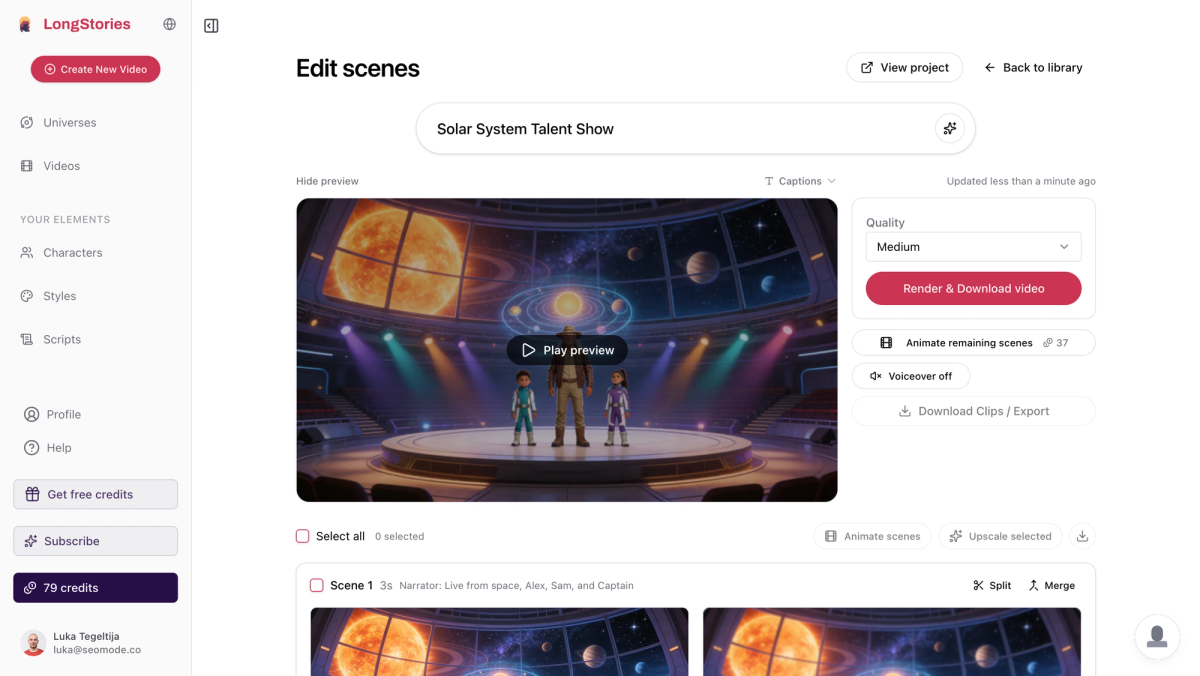Open the language globe icon

point(169,24)
